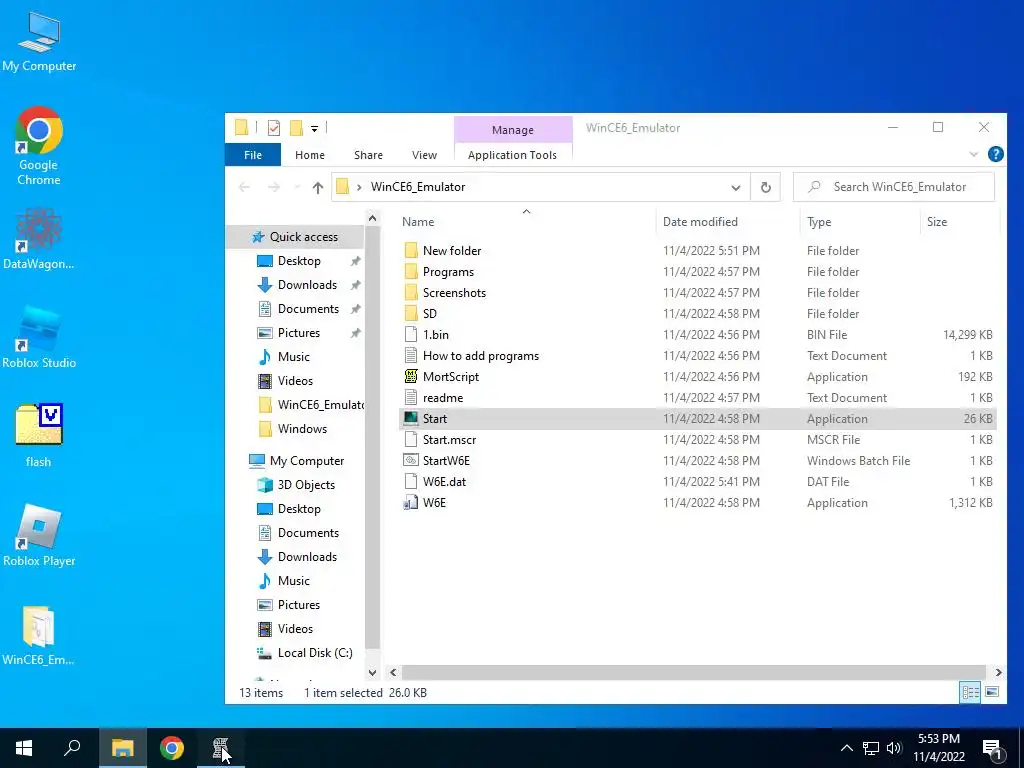Viewport: 1024px width, 768px height.
Task: Open pinned Downloads under Quick access
Action: [307, 285]
